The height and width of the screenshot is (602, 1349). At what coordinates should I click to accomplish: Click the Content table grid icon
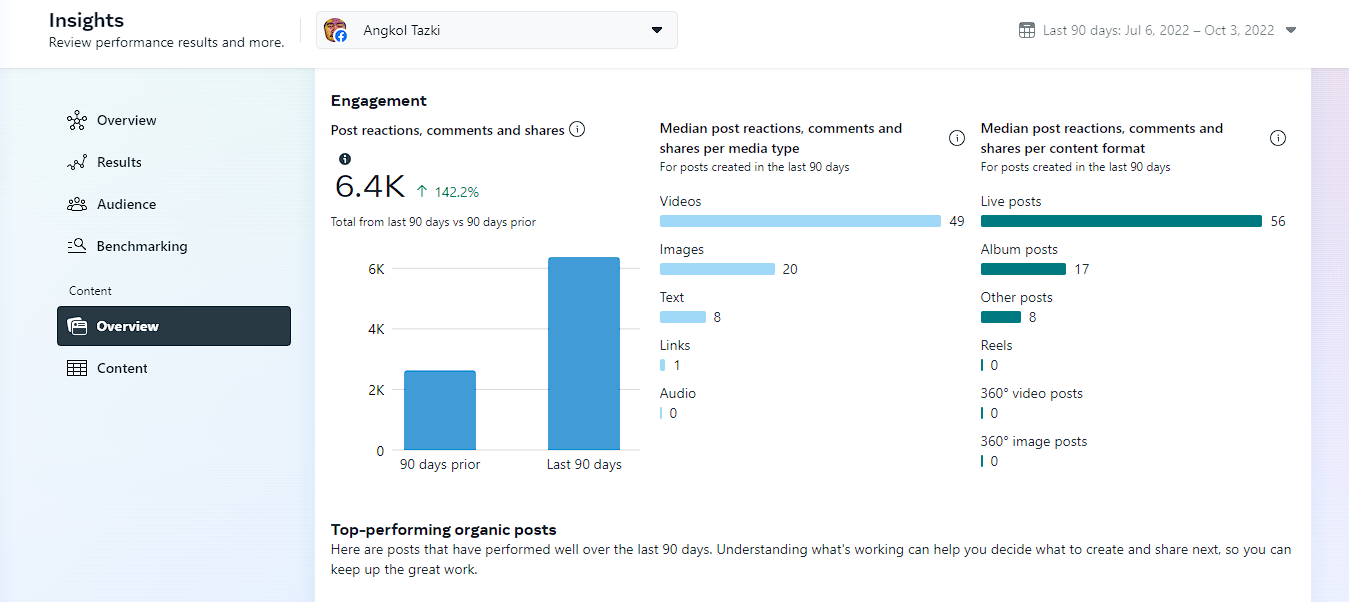pos(77,369)
